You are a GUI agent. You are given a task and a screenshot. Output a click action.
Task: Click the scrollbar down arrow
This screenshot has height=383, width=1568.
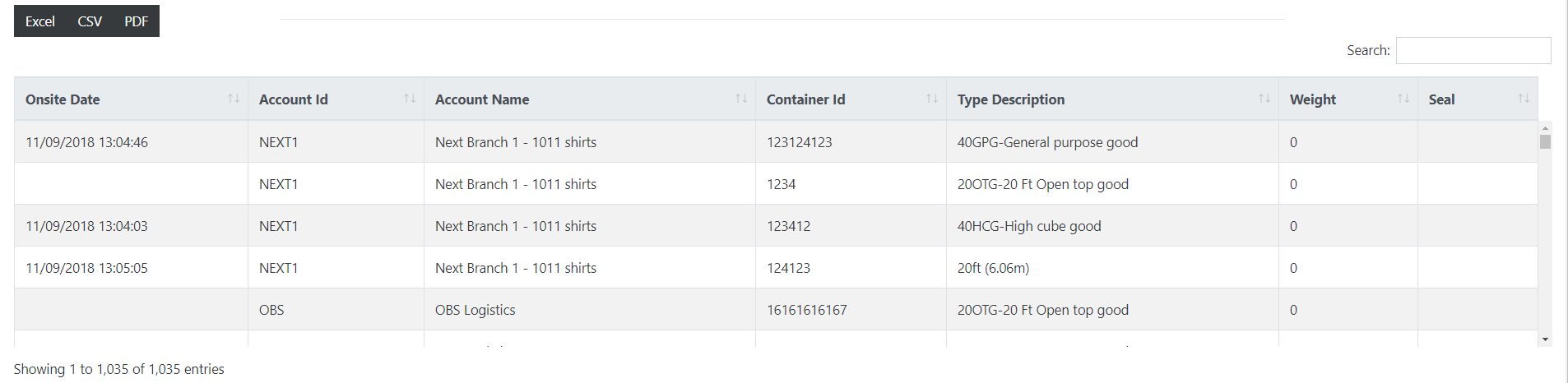[x=1545, y=339]
